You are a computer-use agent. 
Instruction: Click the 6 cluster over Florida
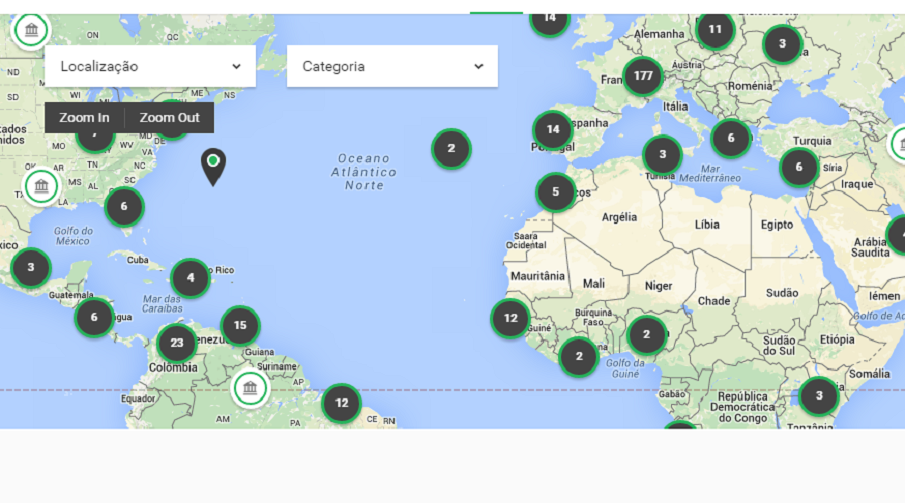(124, 206)
